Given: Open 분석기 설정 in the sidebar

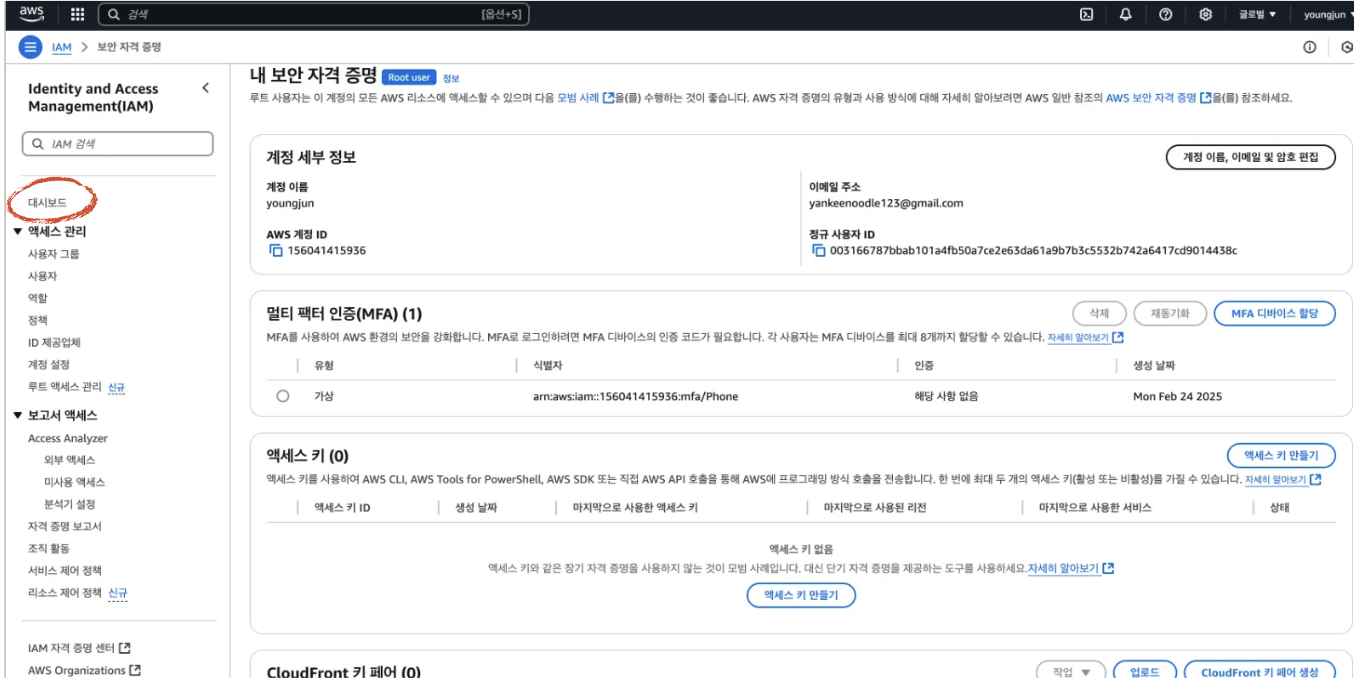Looking at the screenshot, I should pyautogui.click(x=70, y=504).
